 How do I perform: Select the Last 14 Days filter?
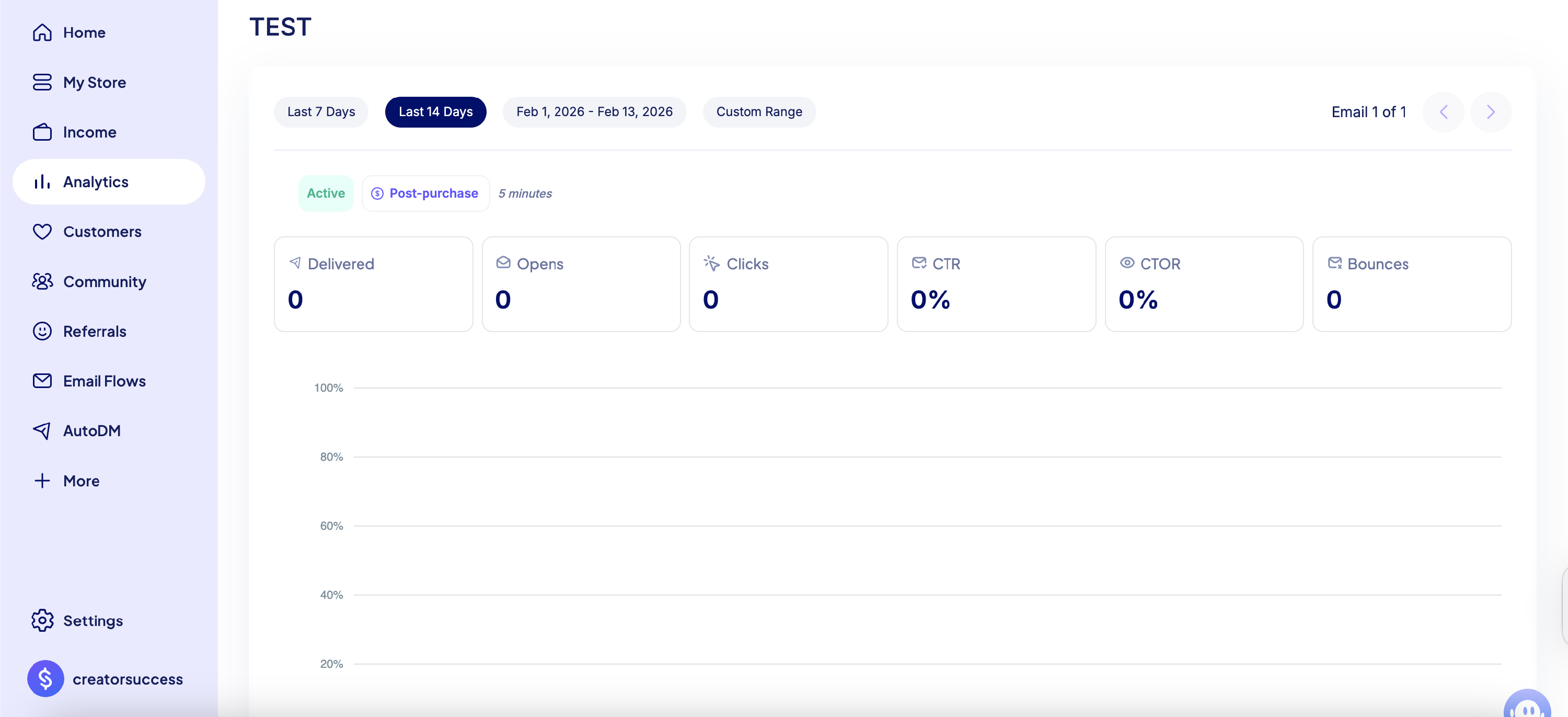(435, 112)
